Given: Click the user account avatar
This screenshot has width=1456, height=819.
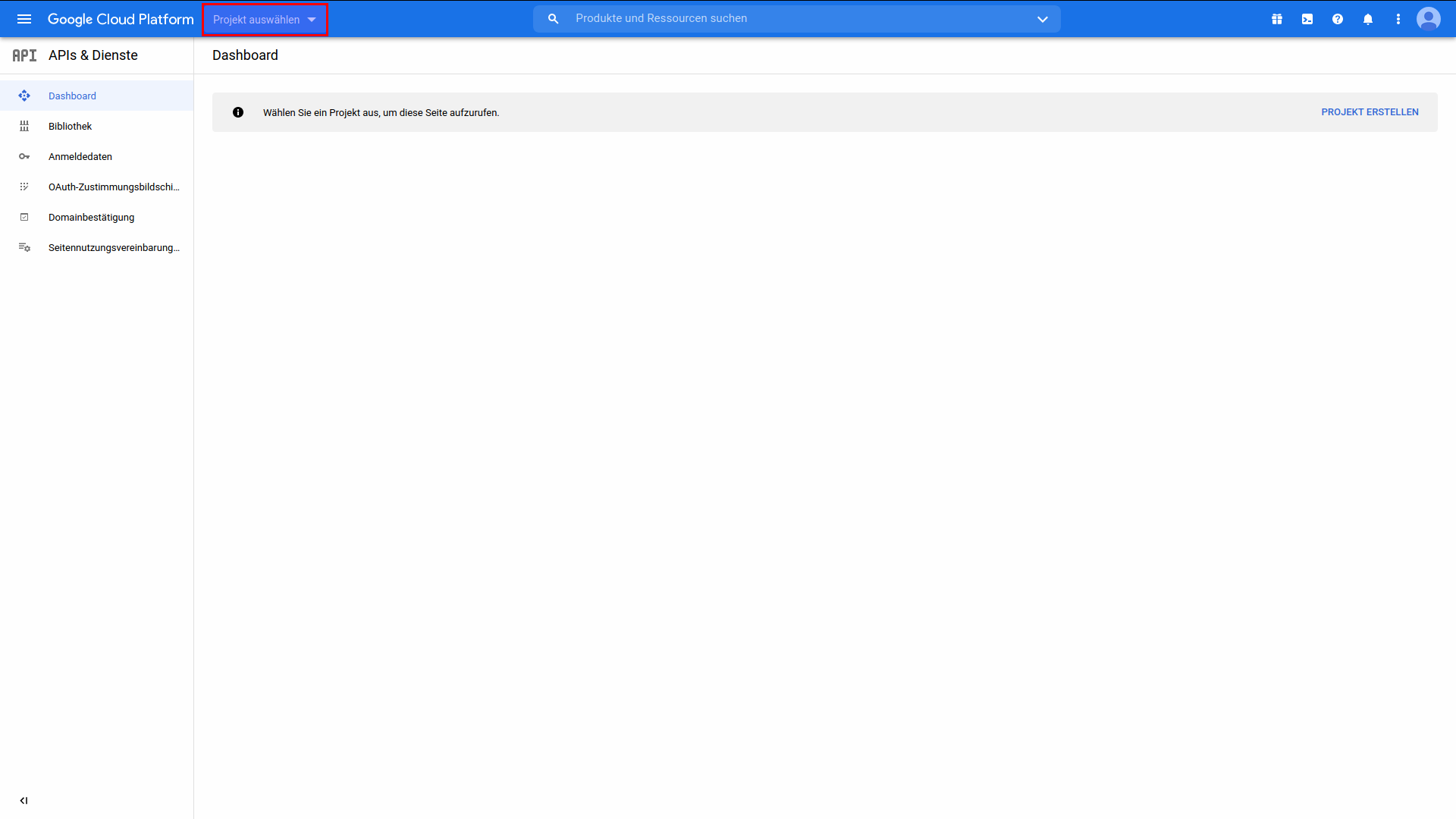Looking at the screenshot, I should click(1429, 19).
